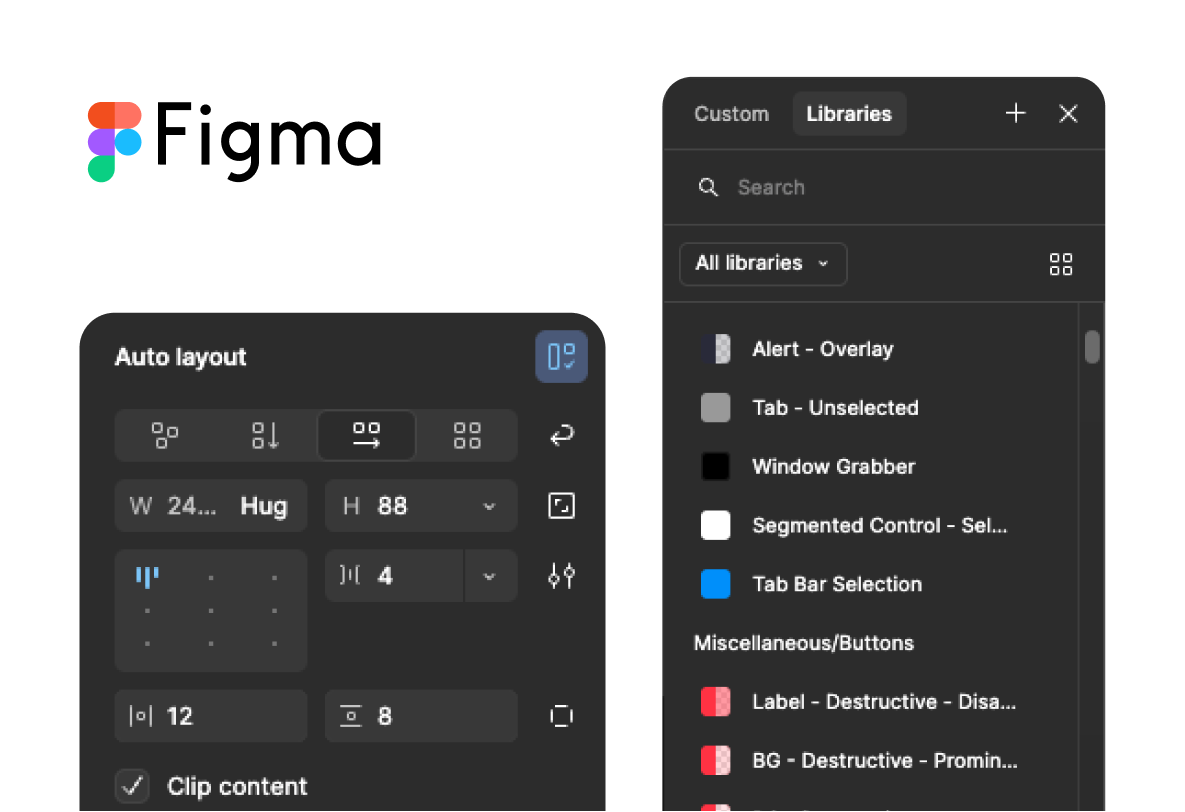Toggle the auto layout settings icon
Viewport: 1185px width, 812px height.
561,356
